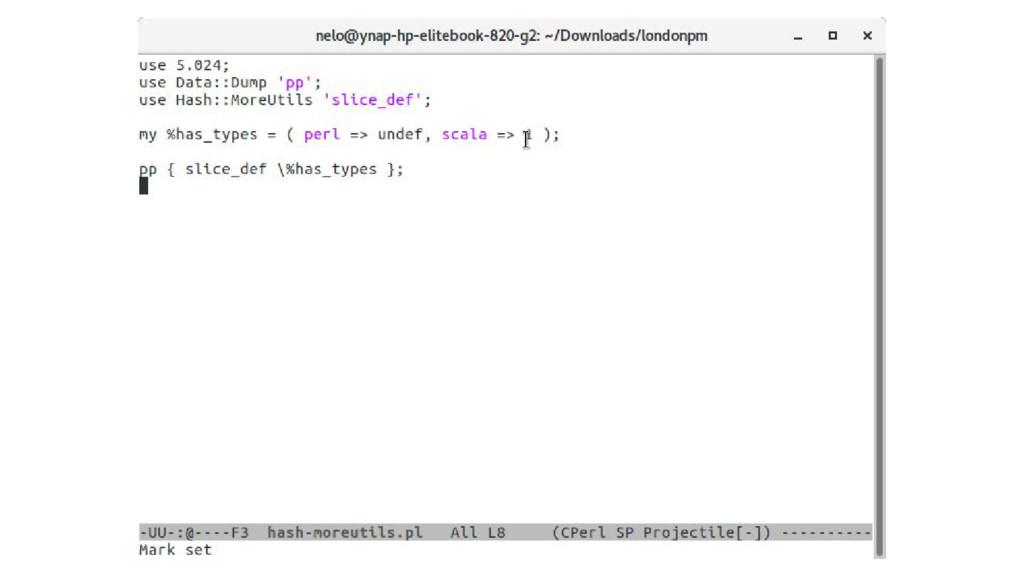Click on 'Data::Dump' module name
Screen dimensions: 1024x576
click(221, 83)
